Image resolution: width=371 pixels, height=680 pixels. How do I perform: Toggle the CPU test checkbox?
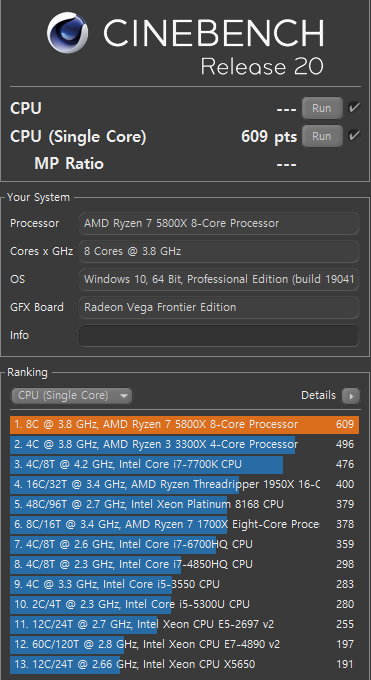click(x=355, y=108)
